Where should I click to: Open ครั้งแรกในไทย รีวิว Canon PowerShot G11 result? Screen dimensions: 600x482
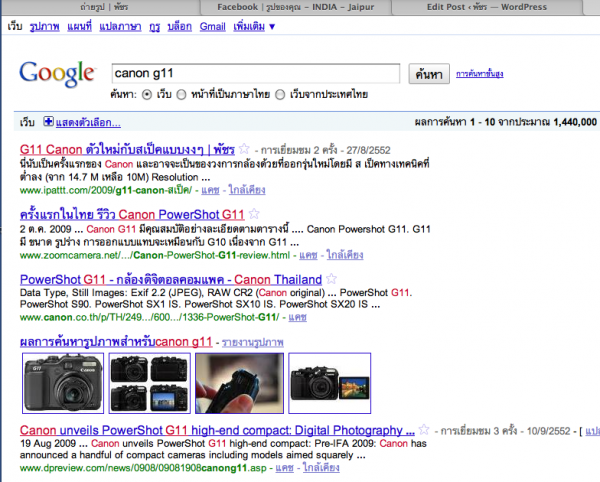(x=132, y=214)
